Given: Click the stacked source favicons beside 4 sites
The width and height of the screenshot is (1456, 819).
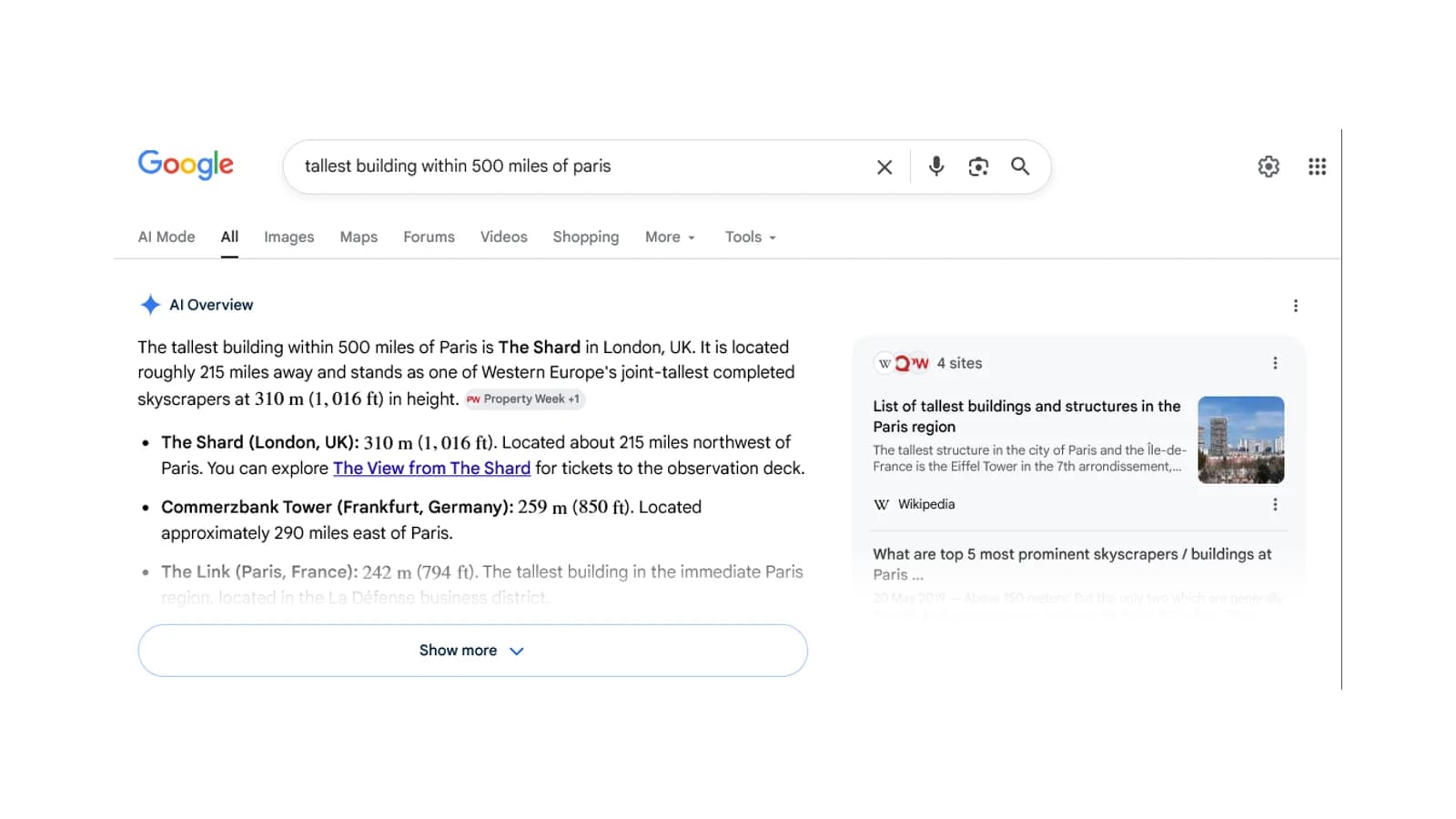Looking at the screenshot, I should (902, 363).
